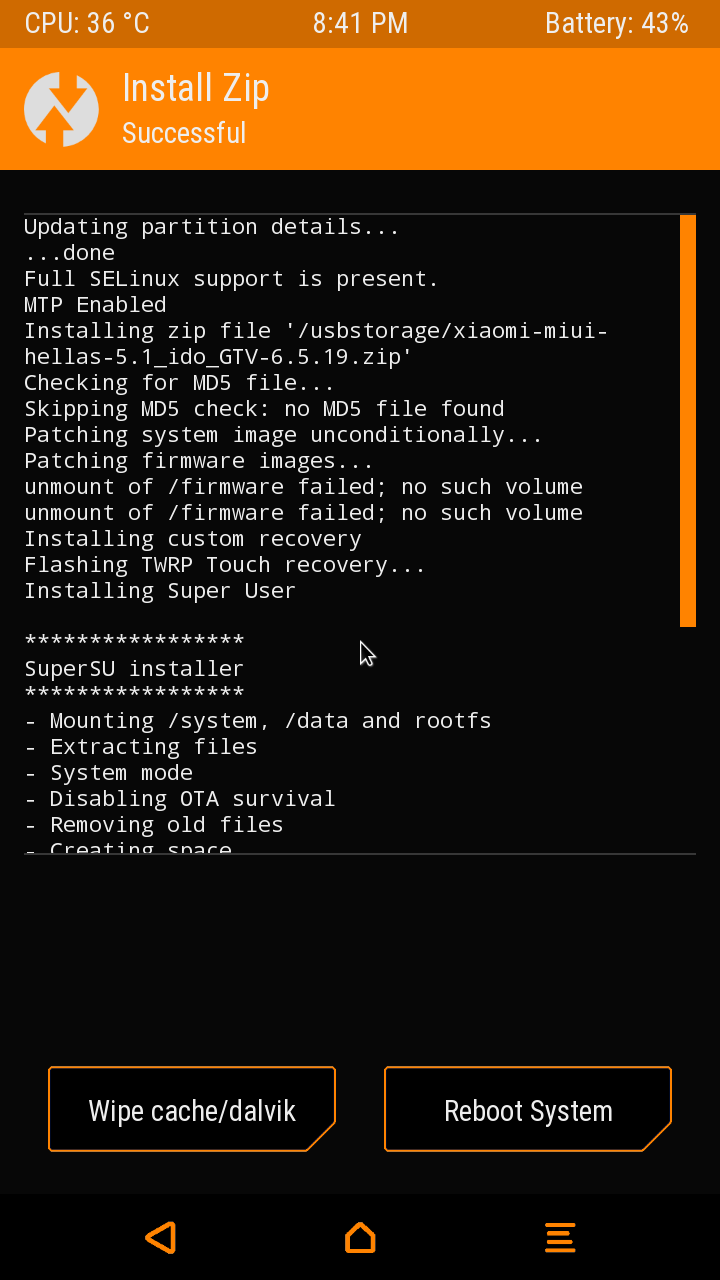Tap the TWRP logo icon
The image size is (720, 1280).
[x=61, y=110]
